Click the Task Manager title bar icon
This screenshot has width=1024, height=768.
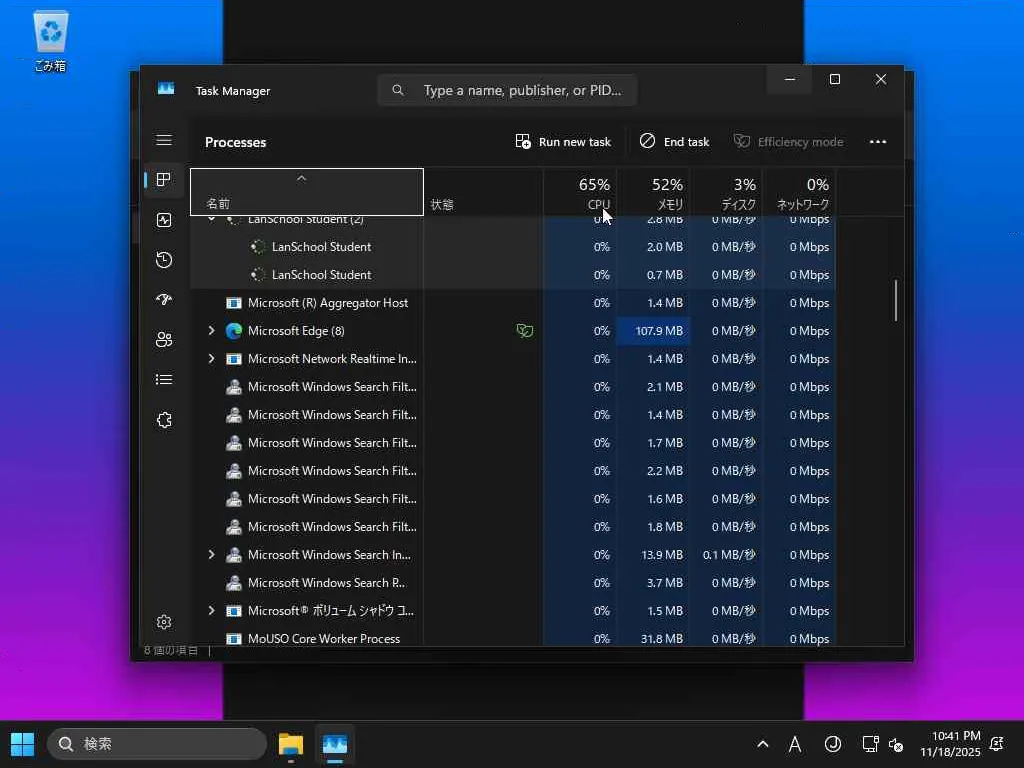pos(166,88)
